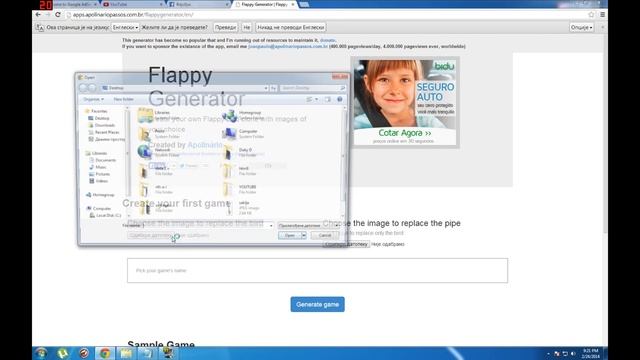Select the Flappy Generator browser tab

click(x=264, y=4)
